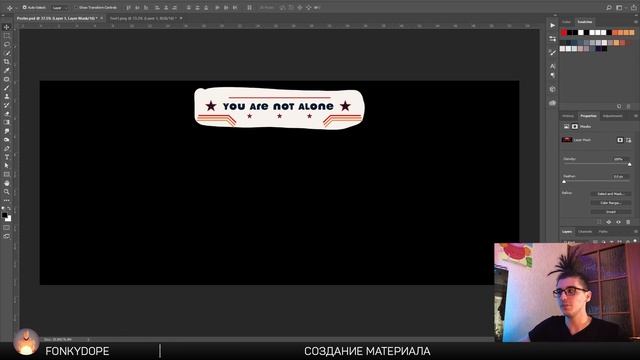The image size is (640, 360).
Task: Open the Properties panel menu
Action: (x=636, y=116)
